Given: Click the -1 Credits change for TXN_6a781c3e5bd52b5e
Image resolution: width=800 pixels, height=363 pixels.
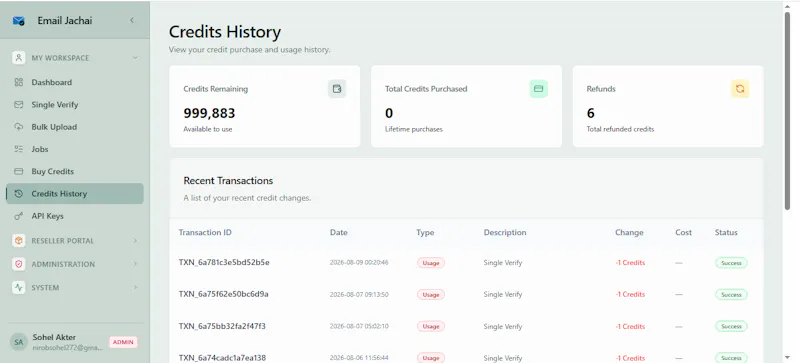Looking at the screenshot, I should pyautogui.click(x=630, y=263).
